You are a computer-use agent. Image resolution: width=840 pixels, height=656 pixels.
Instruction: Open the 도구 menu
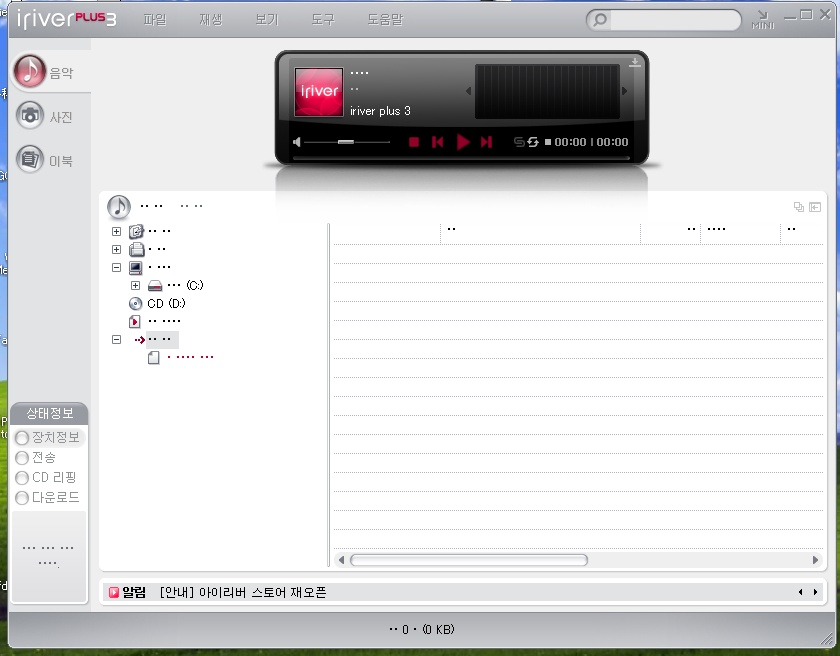pyautogui.click(x=323, y=20)
